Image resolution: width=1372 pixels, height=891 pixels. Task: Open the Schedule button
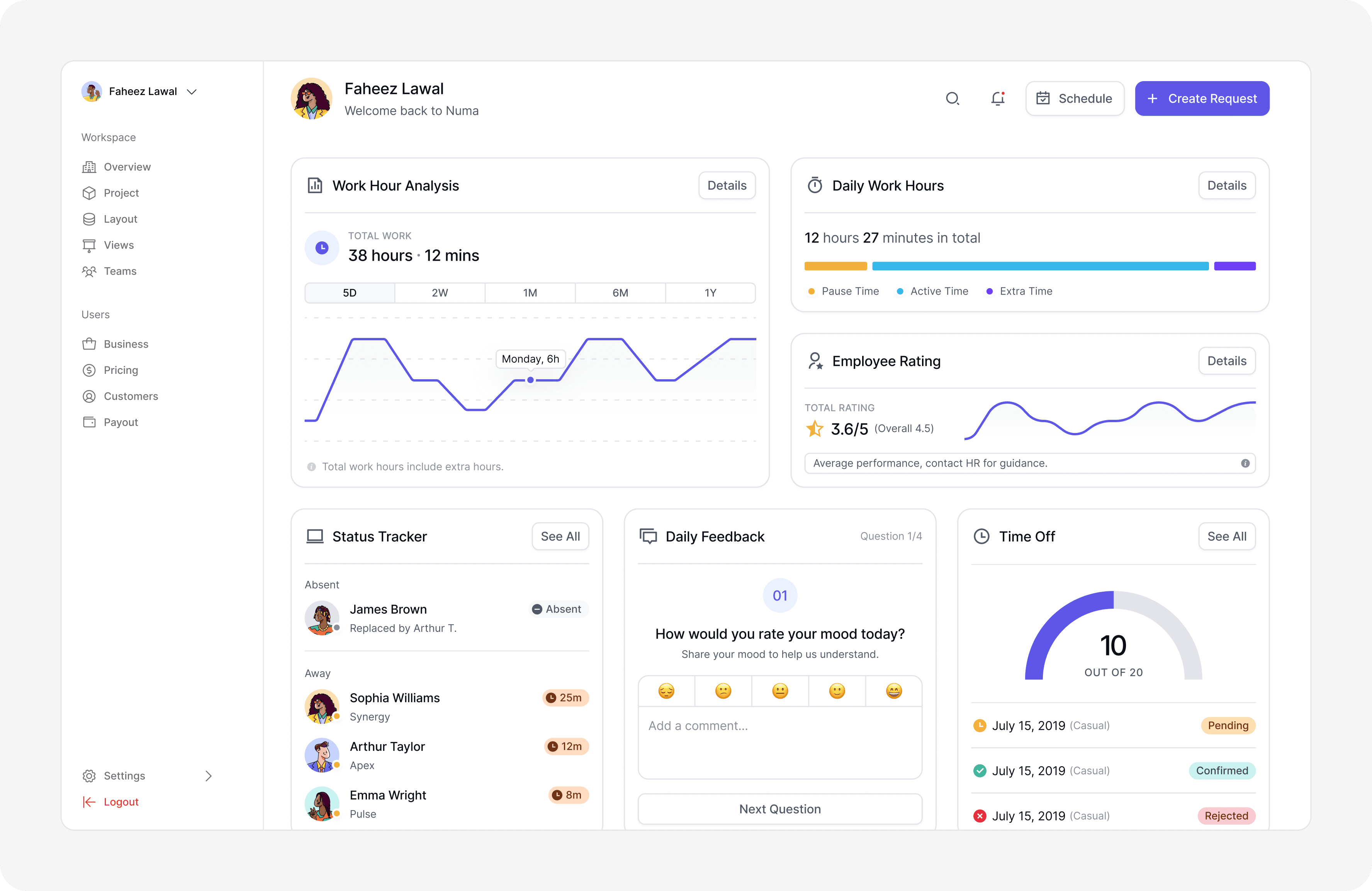coord(1075,98)
